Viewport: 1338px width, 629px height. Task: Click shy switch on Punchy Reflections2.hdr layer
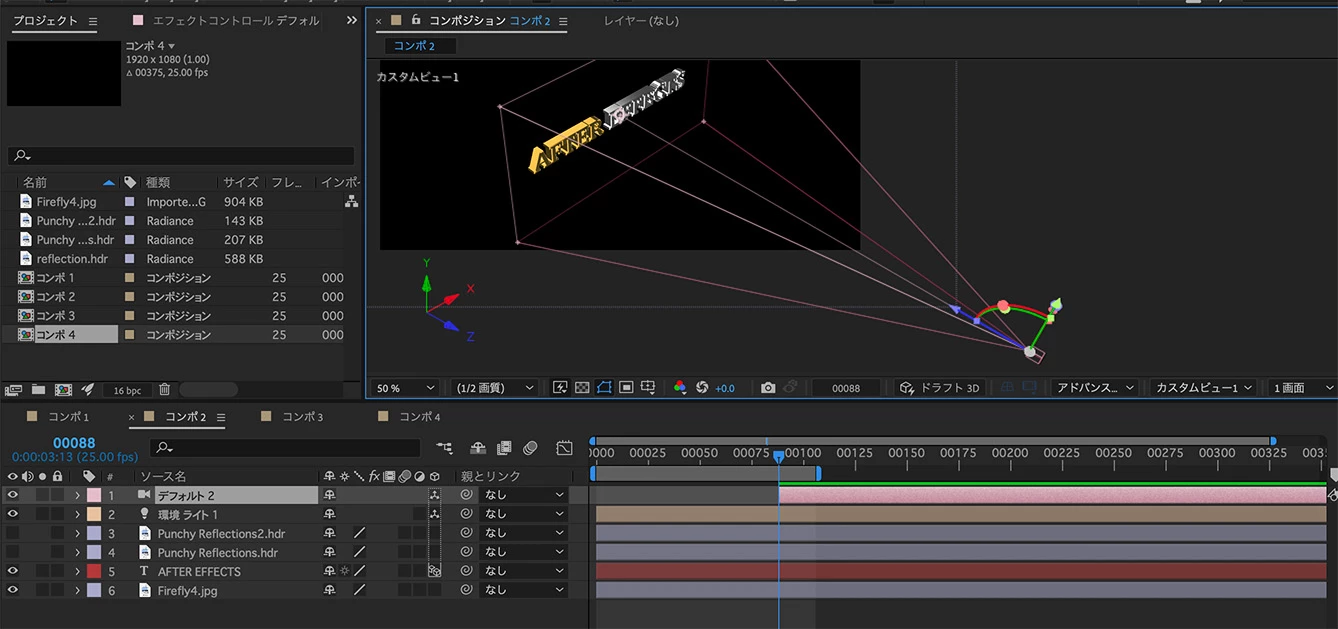(329, 533)
